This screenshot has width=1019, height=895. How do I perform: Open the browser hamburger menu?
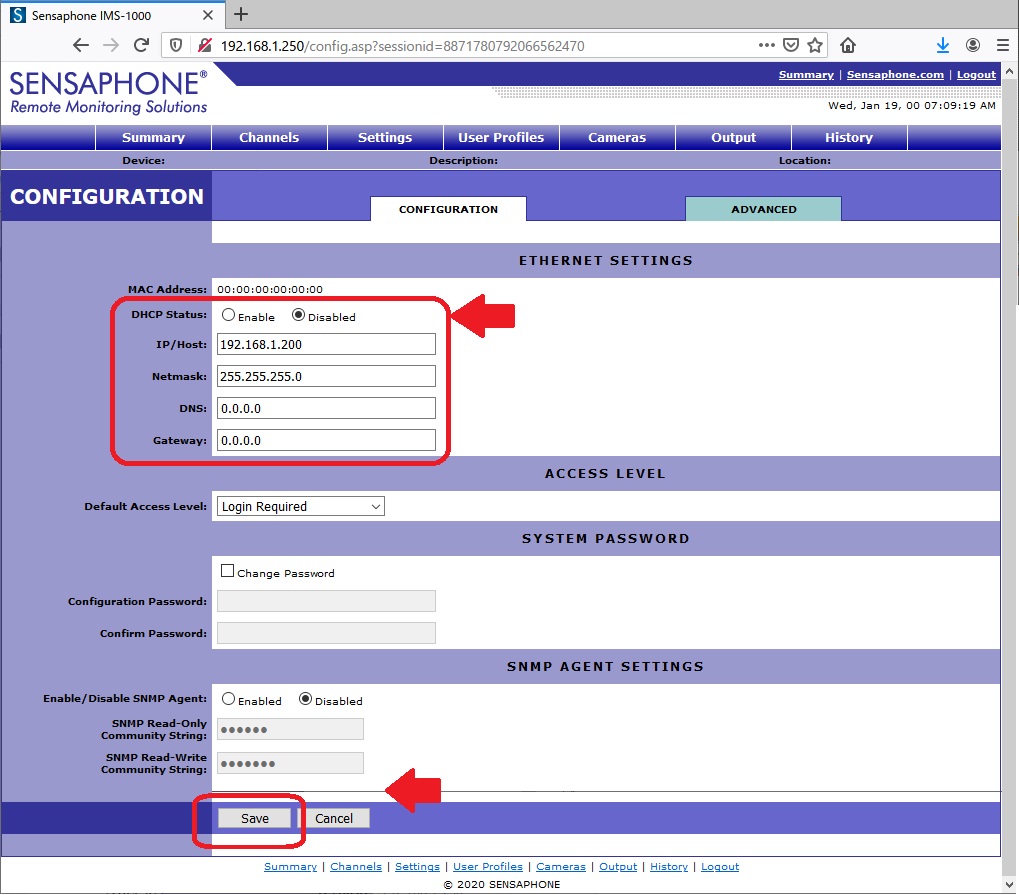pyautogui.click(x=1003, y=45)
